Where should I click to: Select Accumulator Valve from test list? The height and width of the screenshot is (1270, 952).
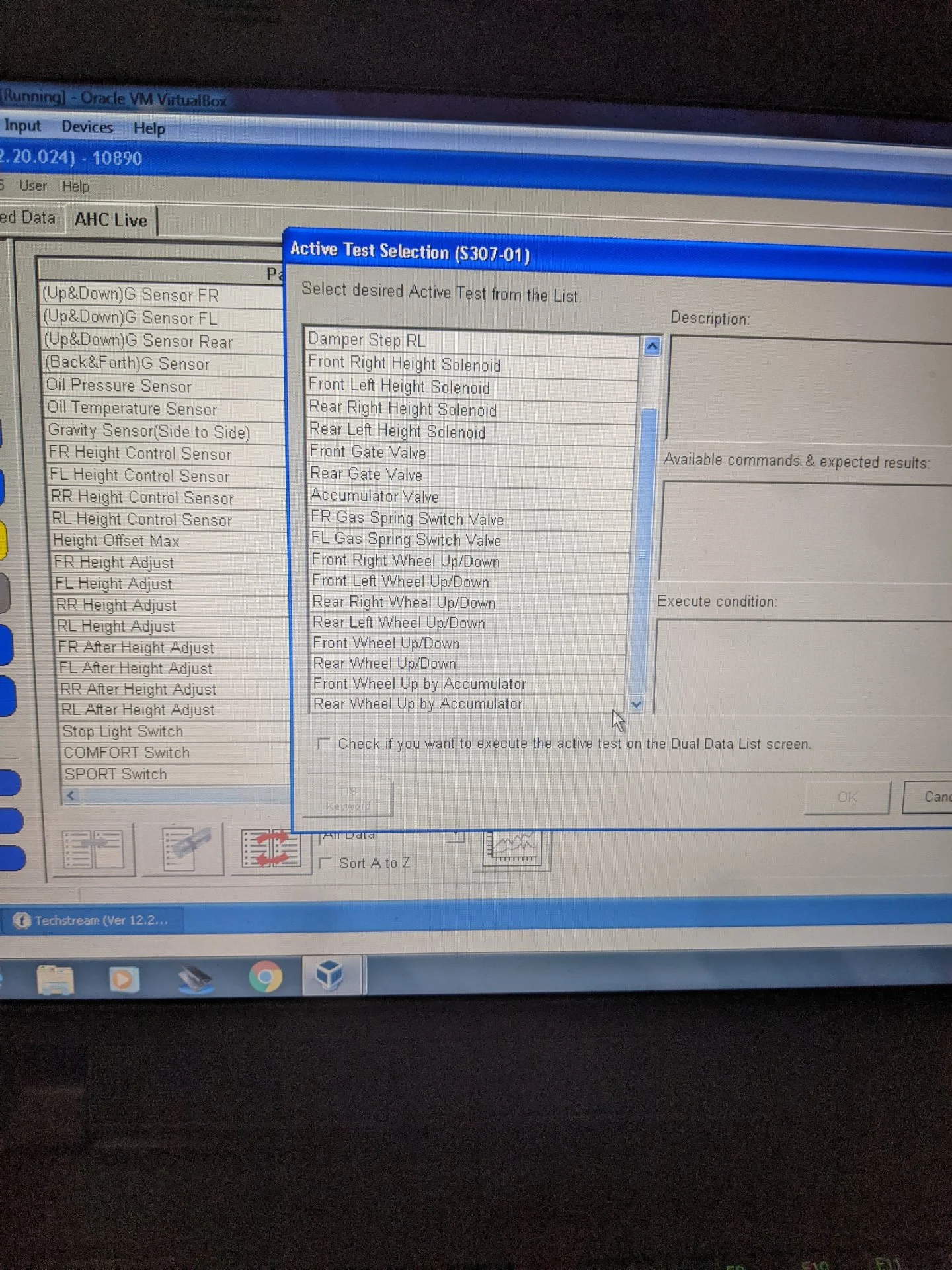tap(374, 496)
